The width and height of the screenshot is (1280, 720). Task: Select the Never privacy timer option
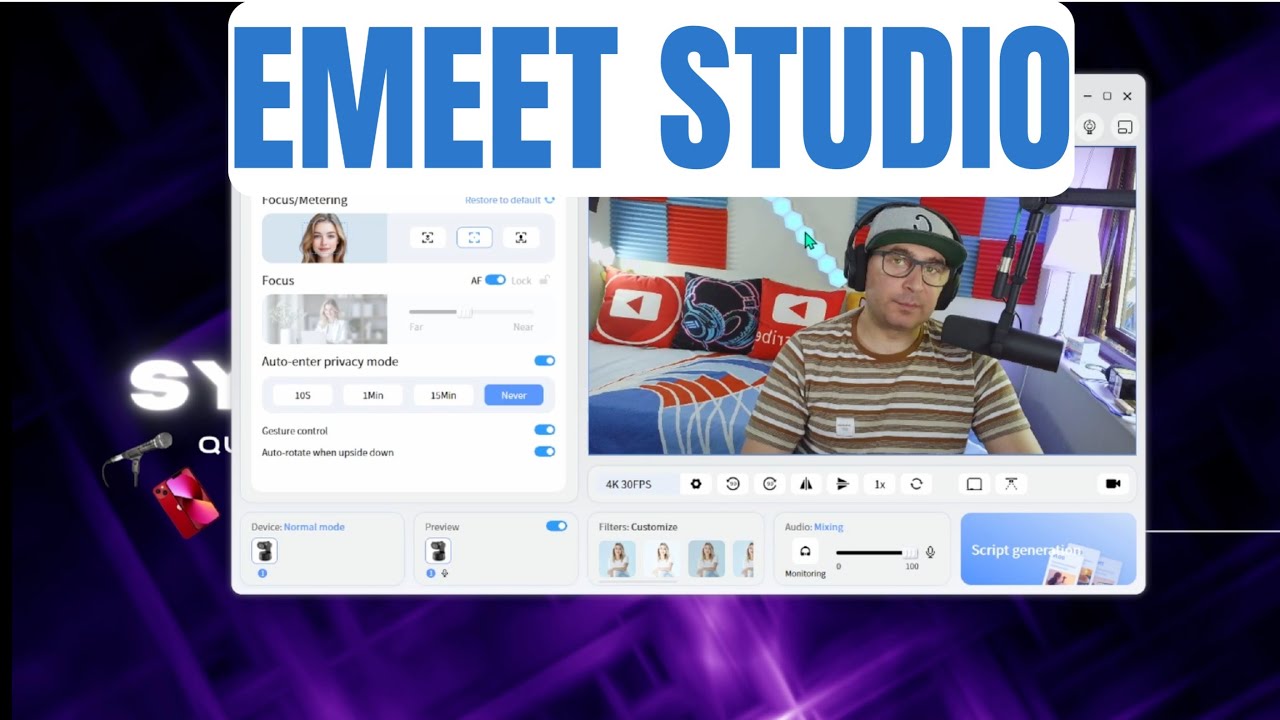point(514,395)
